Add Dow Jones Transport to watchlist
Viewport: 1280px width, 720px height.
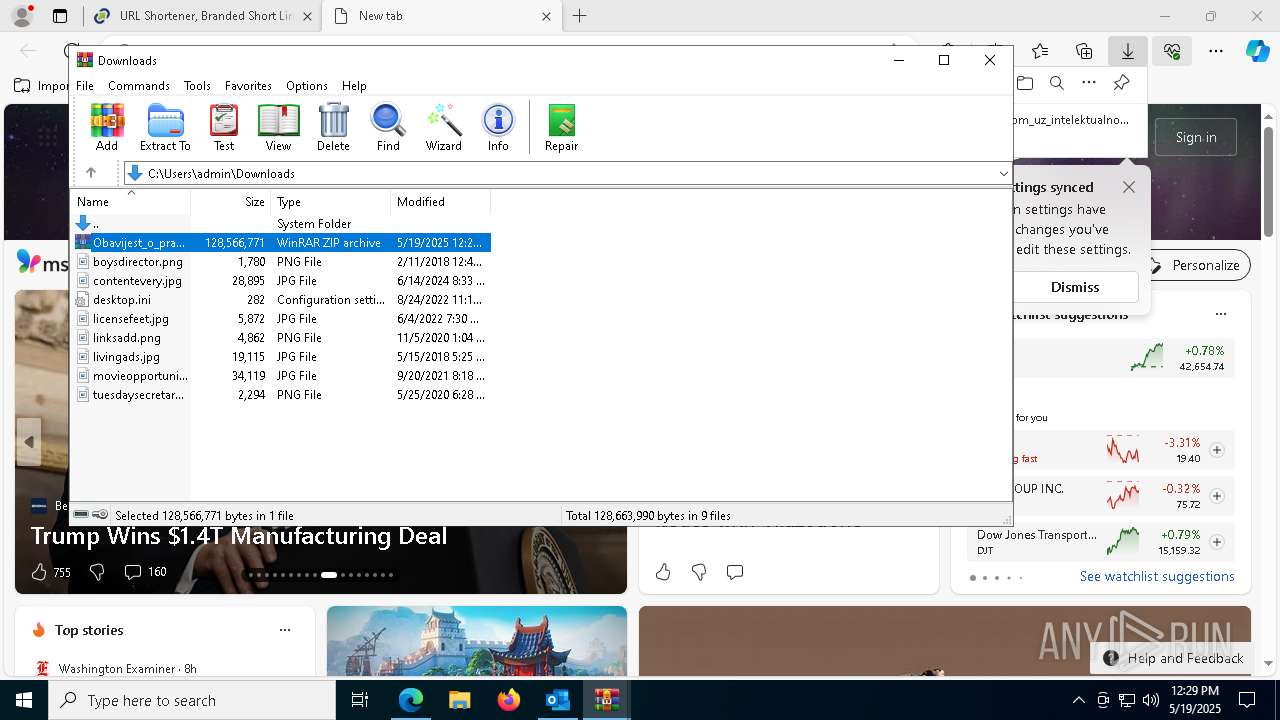click(x=1217, y=542)
